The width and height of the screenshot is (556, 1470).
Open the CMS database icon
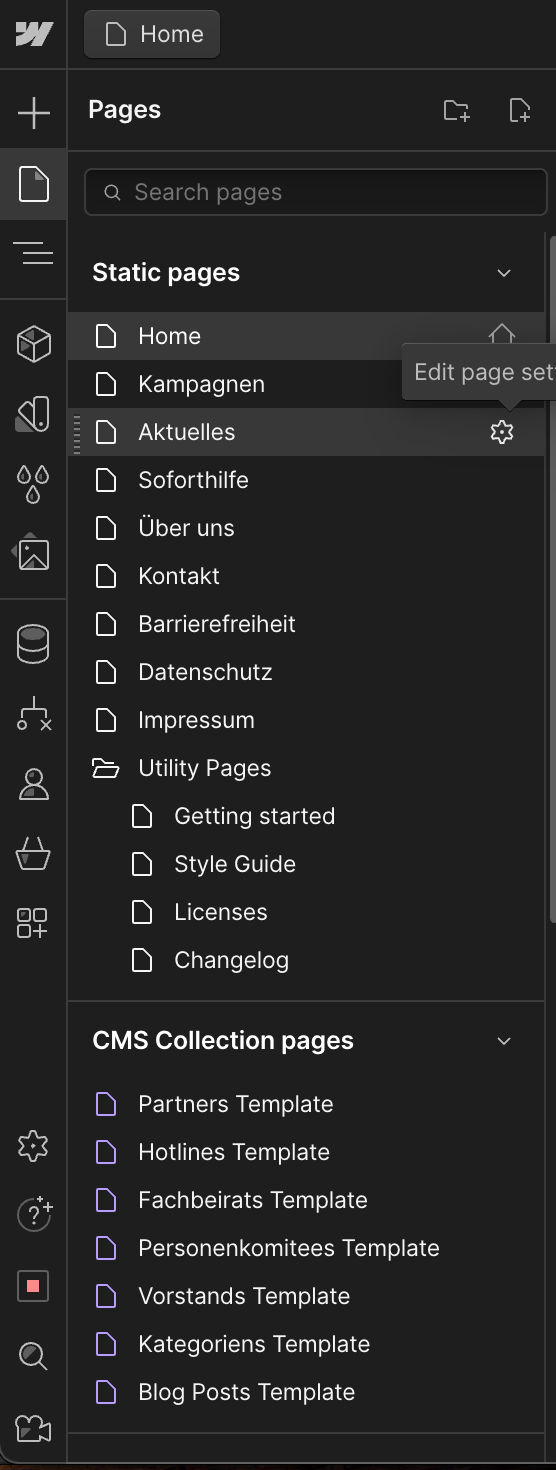click(33, 644)
